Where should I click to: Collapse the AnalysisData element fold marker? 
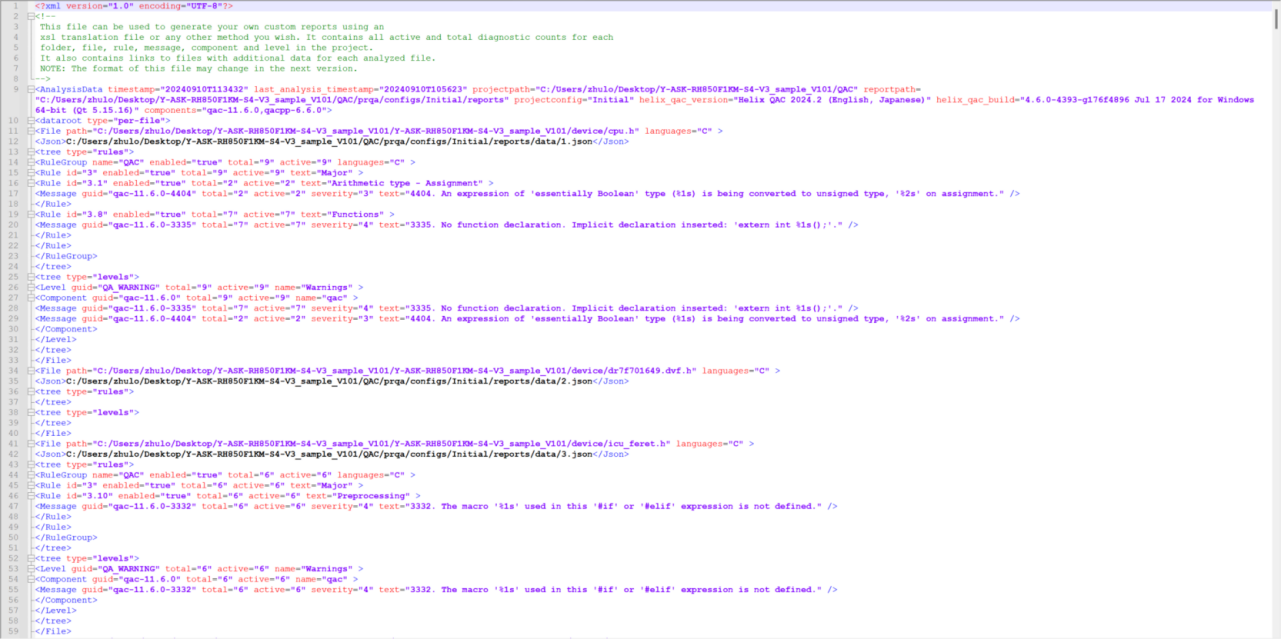[x=31, y=89]
